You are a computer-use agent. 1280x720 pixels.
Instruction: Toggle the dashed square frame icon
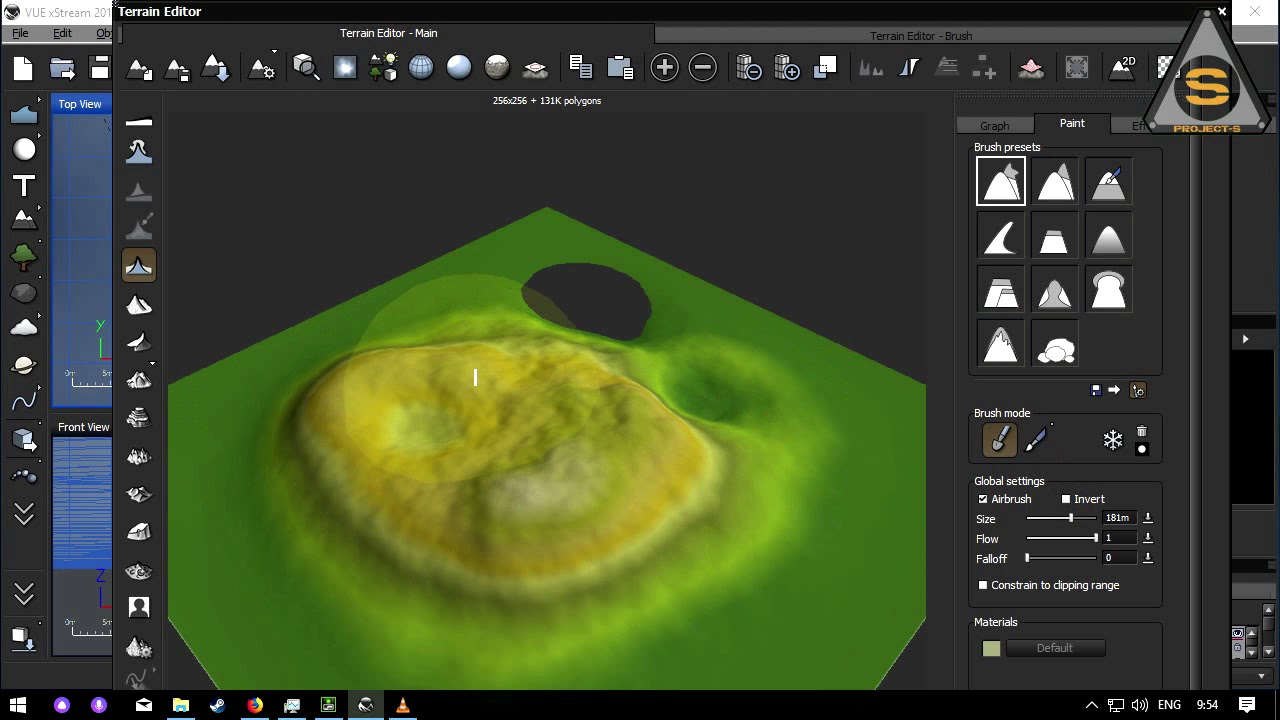[x=1077, y=68]
